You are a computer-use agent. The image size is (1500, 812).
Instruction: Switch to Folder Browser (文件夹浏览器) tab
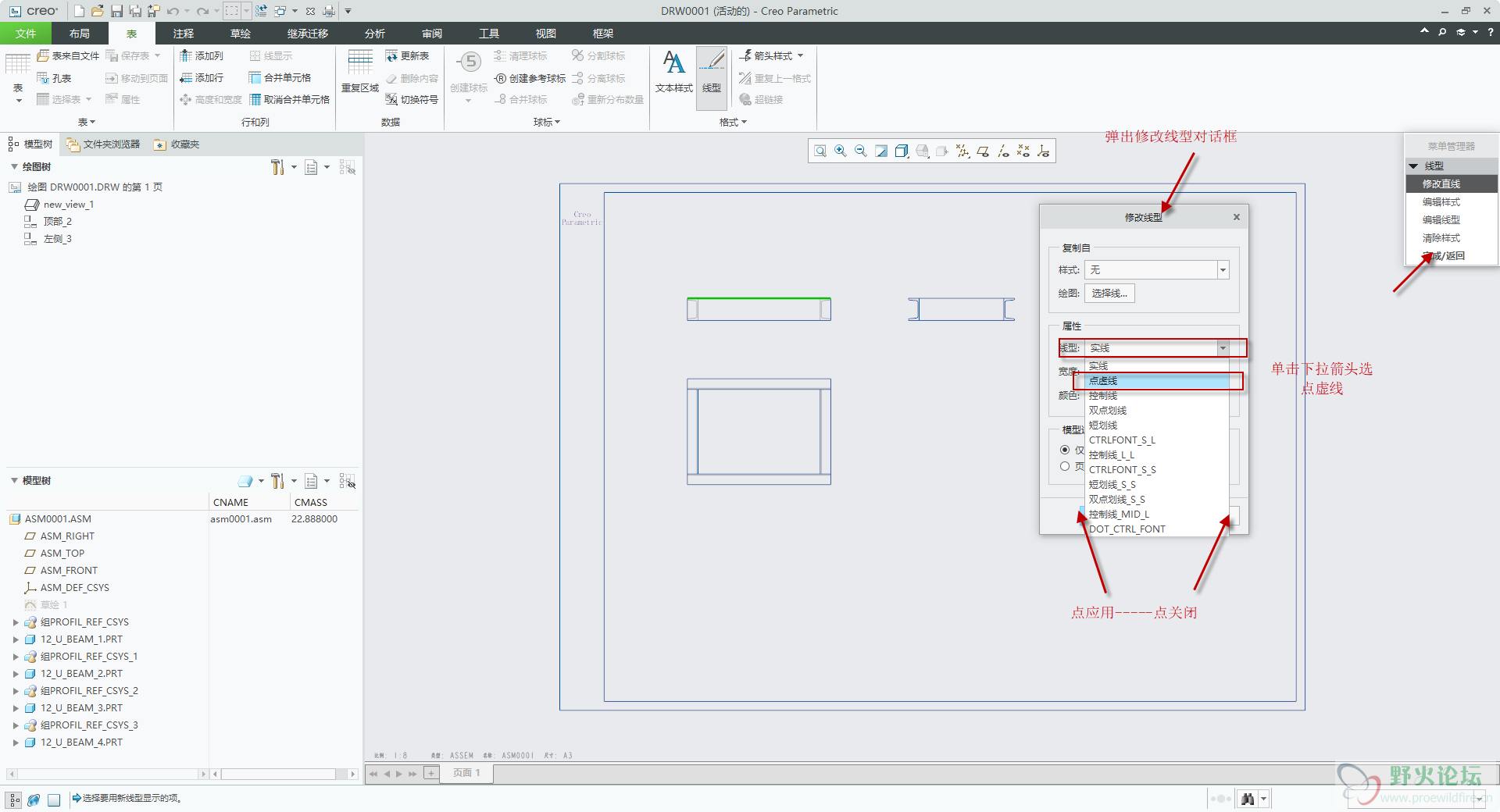(x=103, y=144)
